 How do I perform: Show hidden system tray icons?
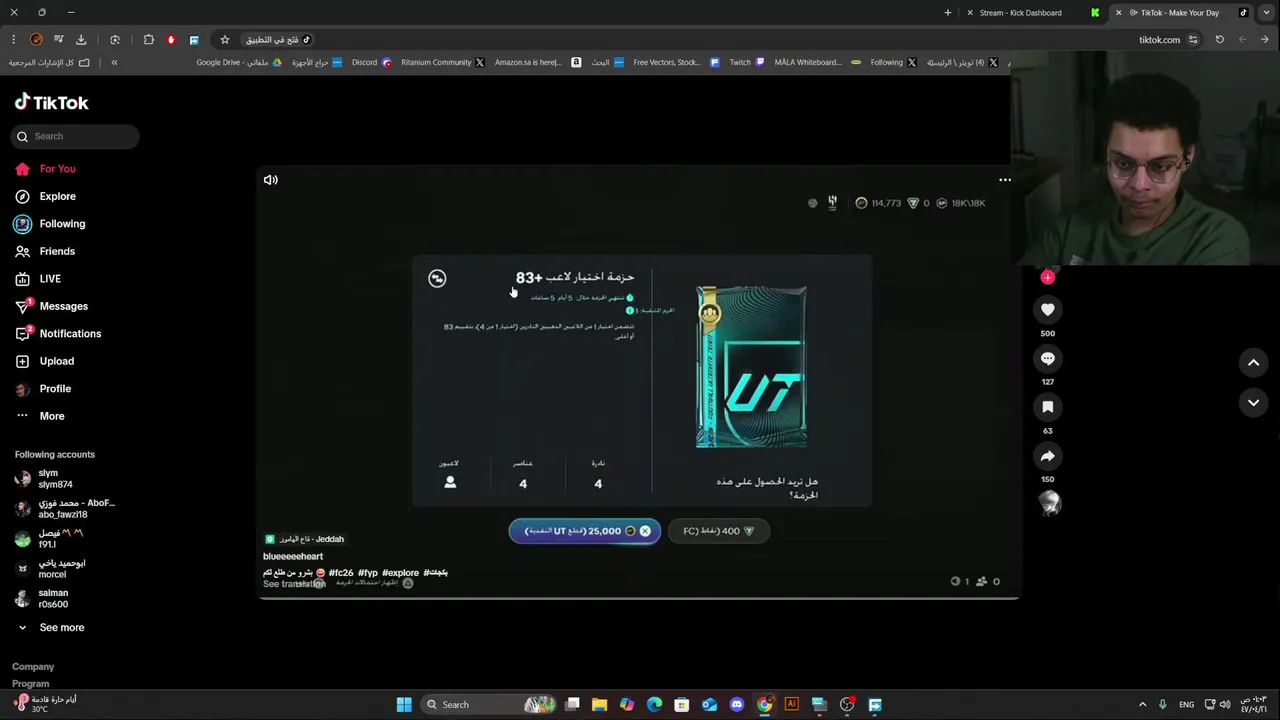point(1143,705)
